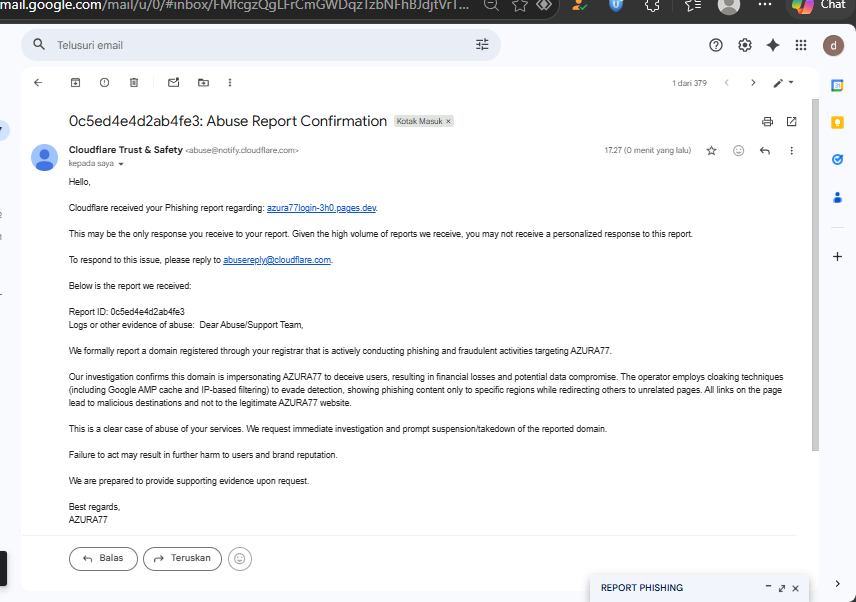Open the REPORT PHISHING compose header
The image size is (856, 602).
(x=642, y=588)
